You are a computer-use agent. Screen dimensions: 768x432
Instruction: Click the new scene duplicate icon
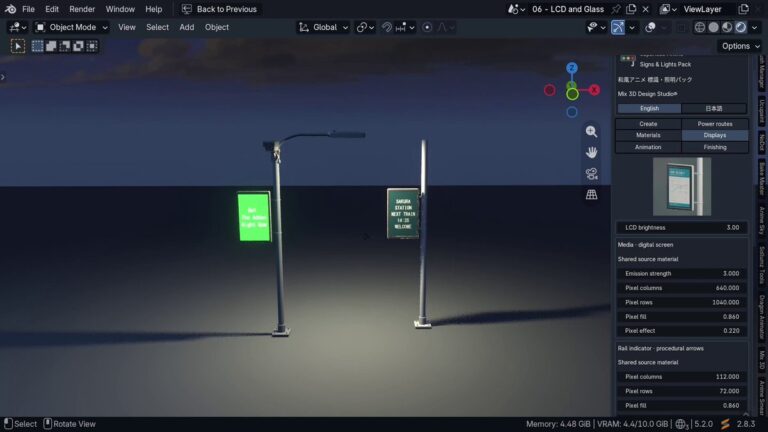tap(631, 9)
